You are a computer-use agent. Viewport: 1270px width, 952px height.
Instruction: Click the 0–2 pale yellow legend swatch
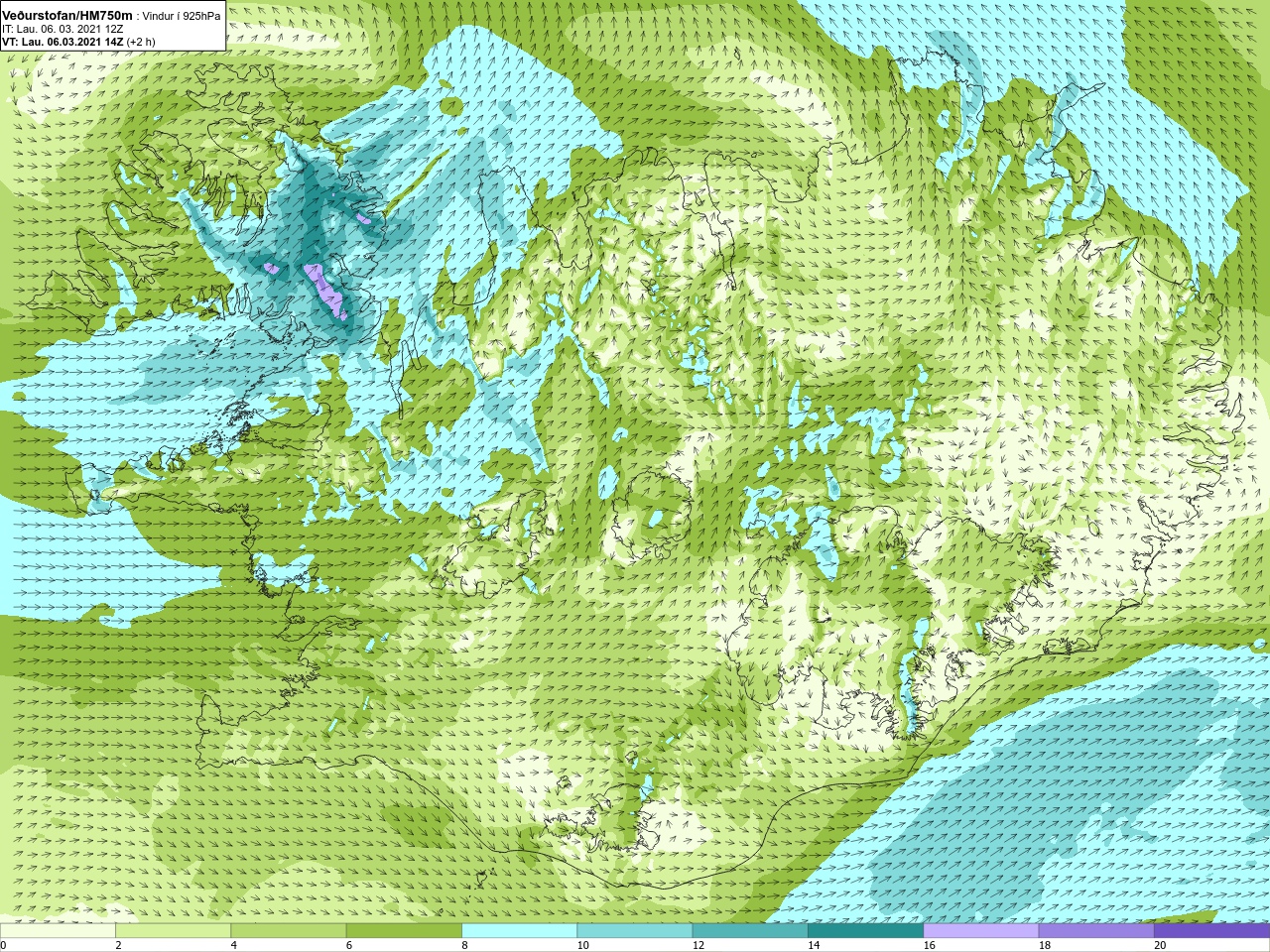(58, 930)
